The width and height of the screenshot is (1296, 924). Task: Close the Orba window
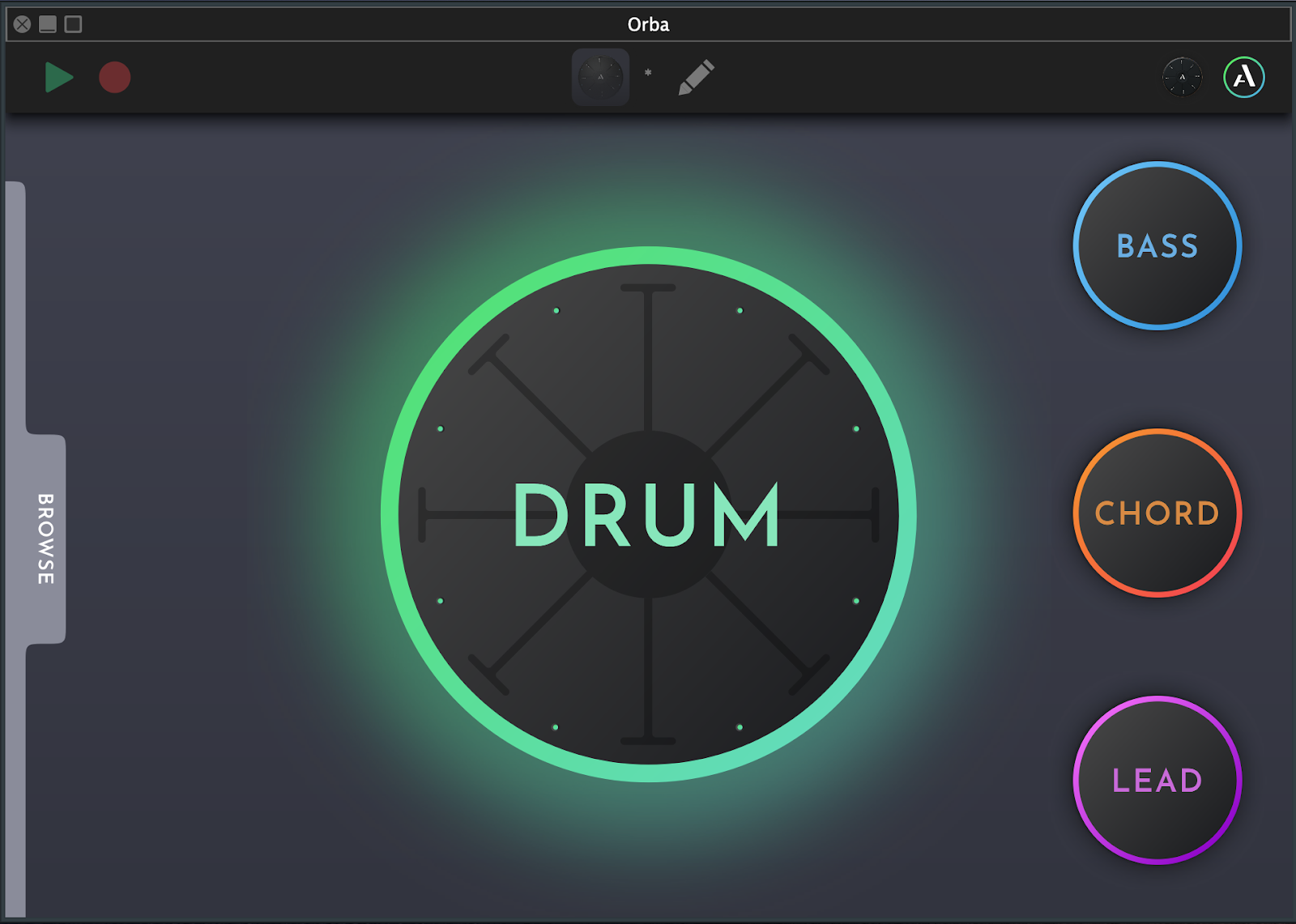(23, 24)
